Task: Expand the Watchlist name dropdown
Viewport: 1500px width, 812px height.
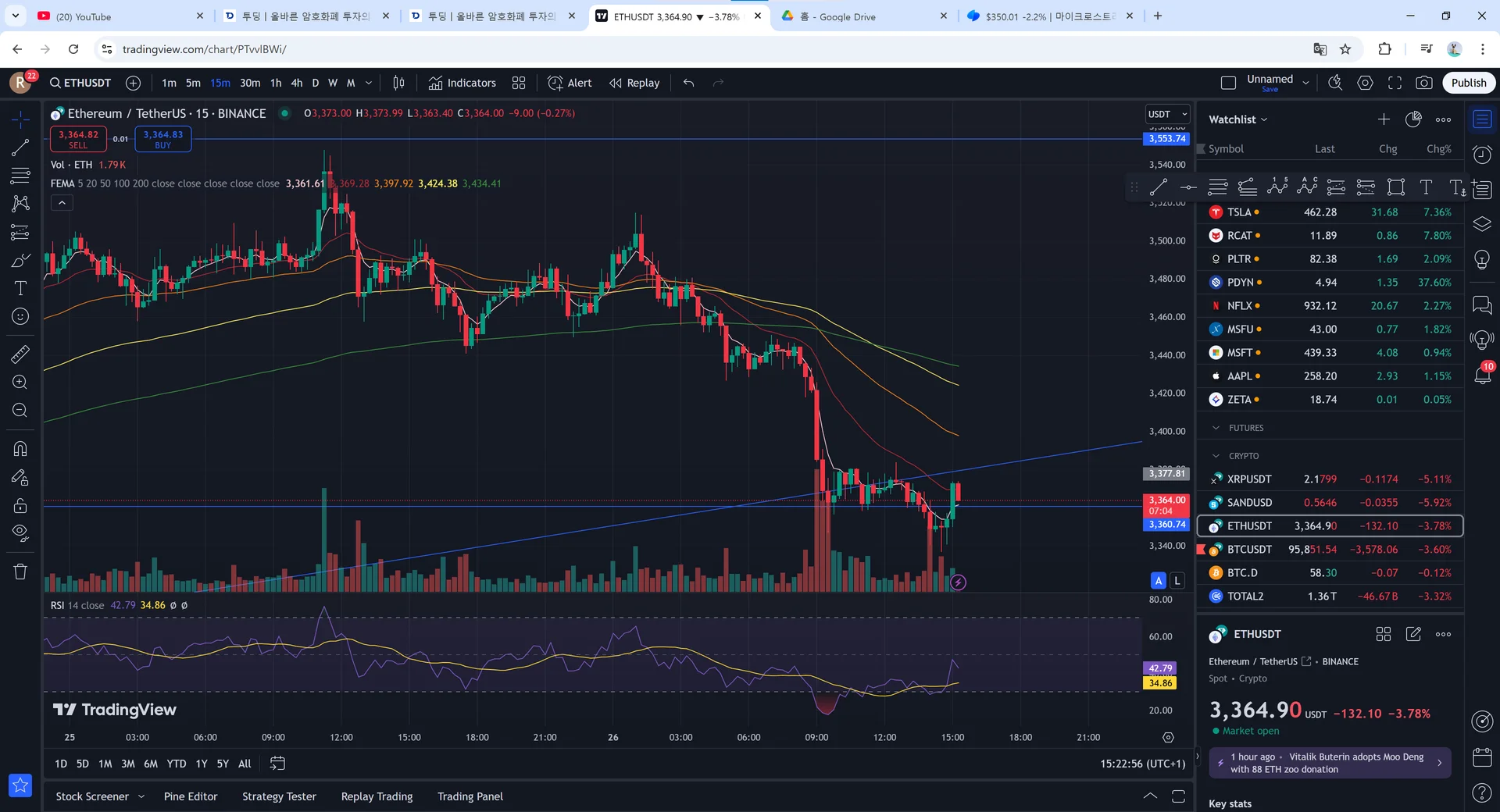Action: click(1238, 119)
